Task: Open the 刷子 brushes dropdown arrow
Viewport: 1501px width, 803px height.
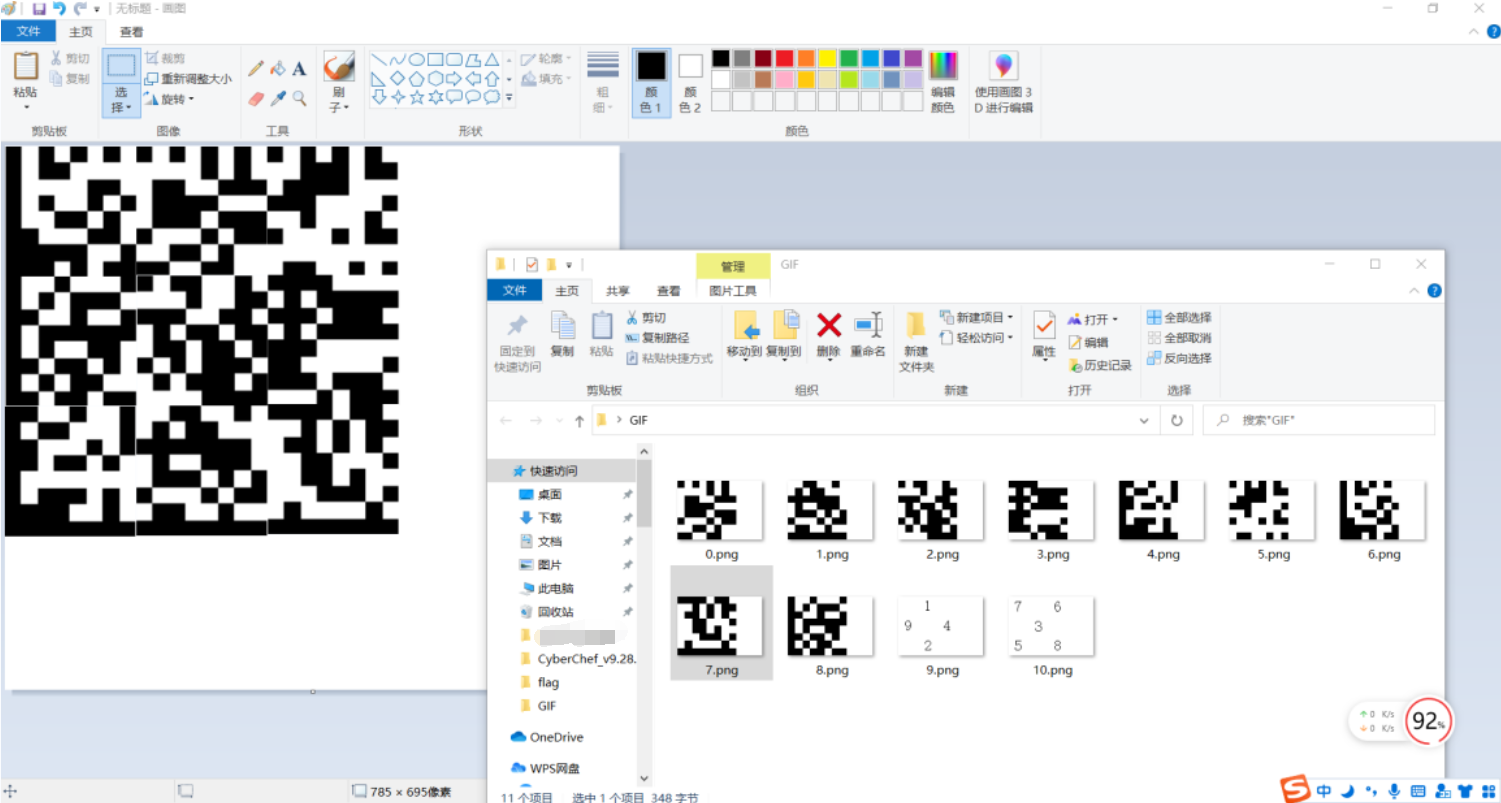Action: tap(346, 107)
